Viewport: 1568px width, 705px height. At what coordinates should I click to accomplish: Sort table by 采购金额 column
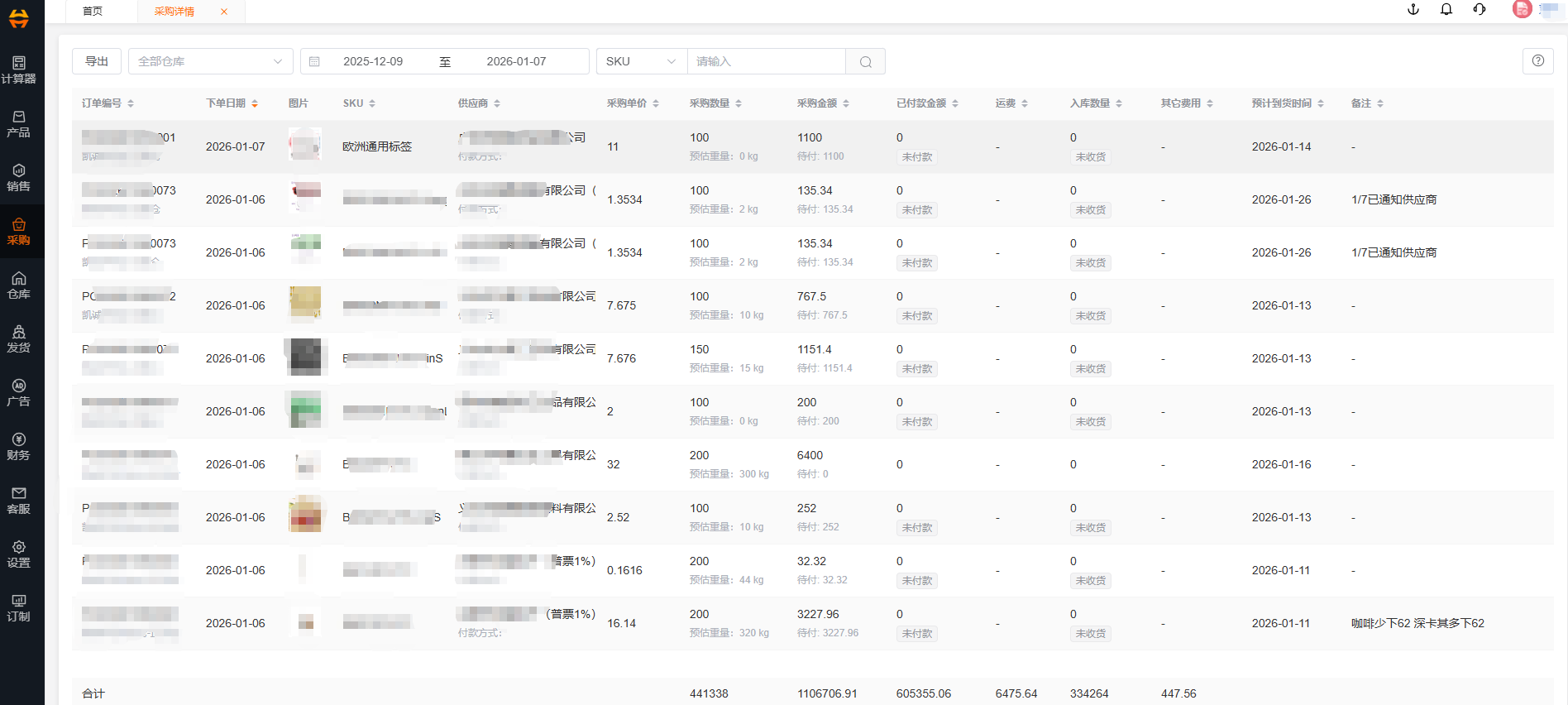click(823, 103)
